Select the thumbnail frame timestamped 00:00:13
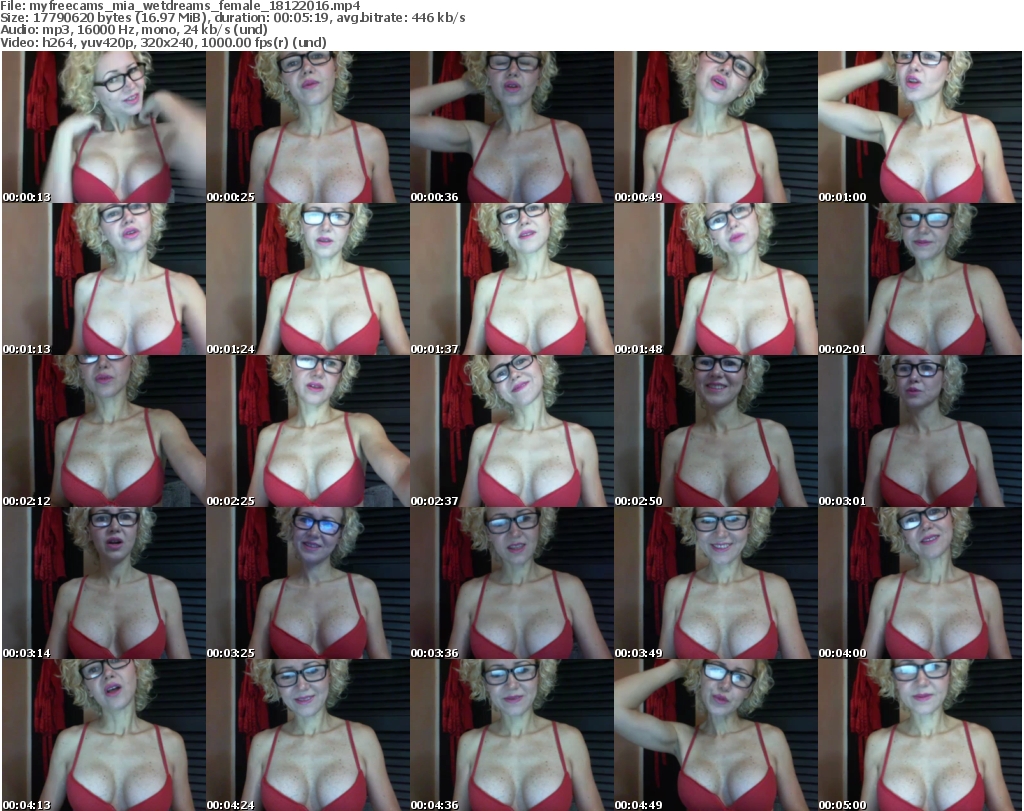The width and height of the screenshot is (1024, 811). (x=104, y=127)
